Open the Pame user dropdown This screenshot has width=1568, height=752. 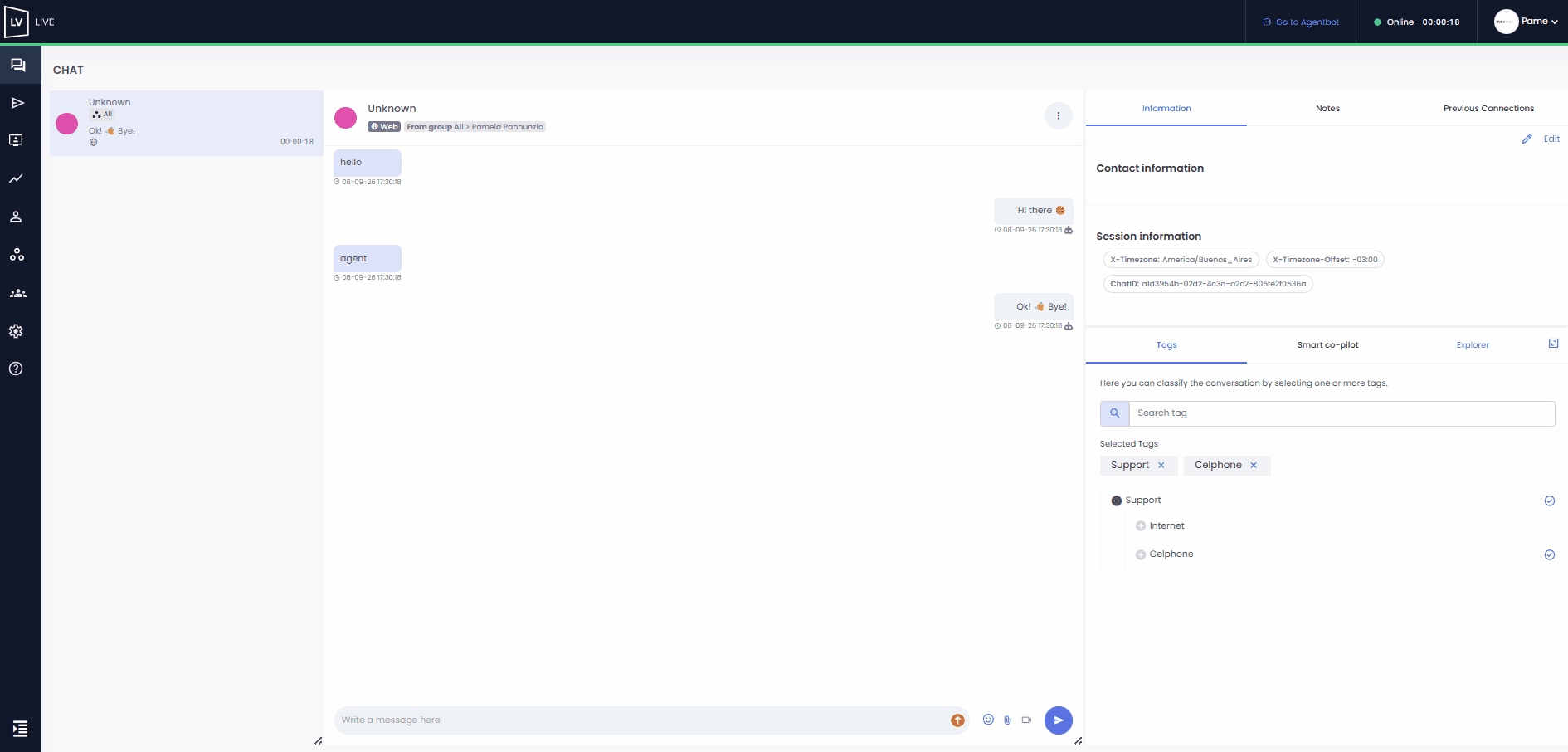coord(1526,22)
